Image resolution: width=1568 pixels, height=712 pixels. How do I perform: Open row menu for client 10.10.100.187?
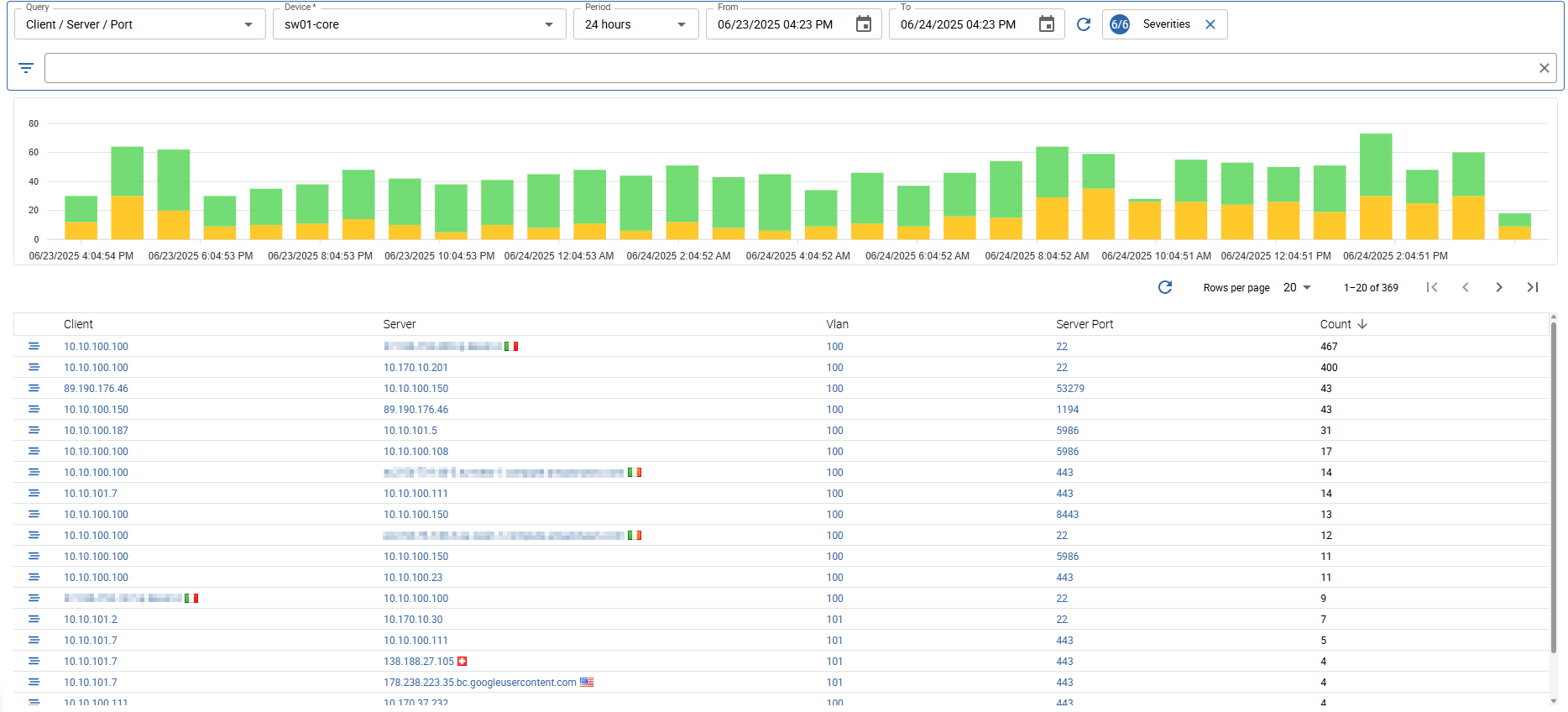(x=34, y=430)
